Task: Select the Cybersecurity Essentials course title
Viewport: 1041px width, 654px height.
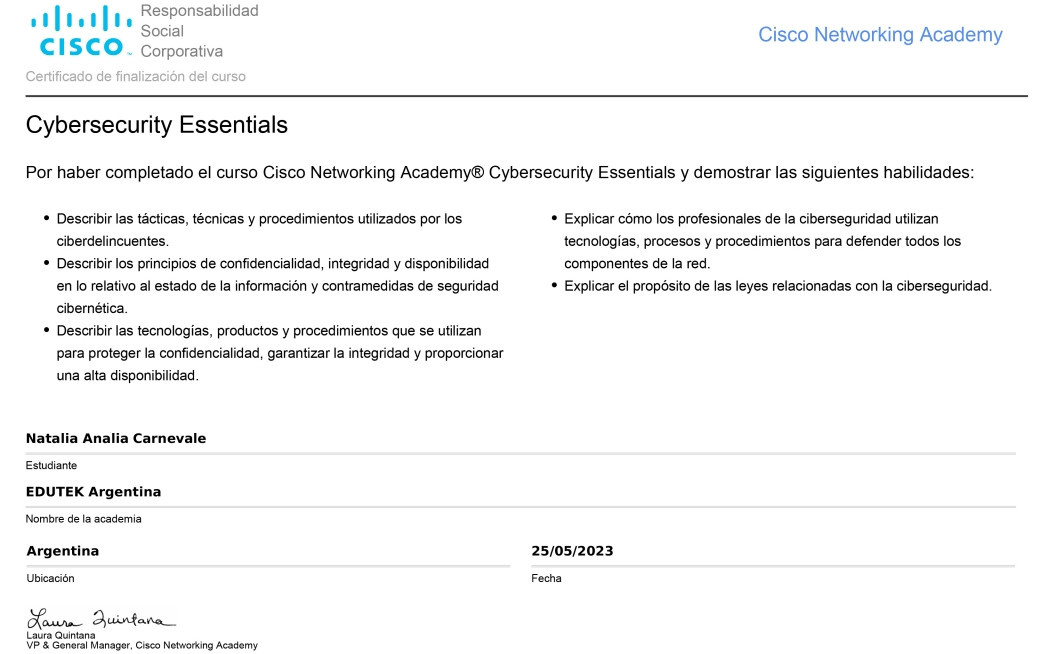Action: click(x=157, y=125)
